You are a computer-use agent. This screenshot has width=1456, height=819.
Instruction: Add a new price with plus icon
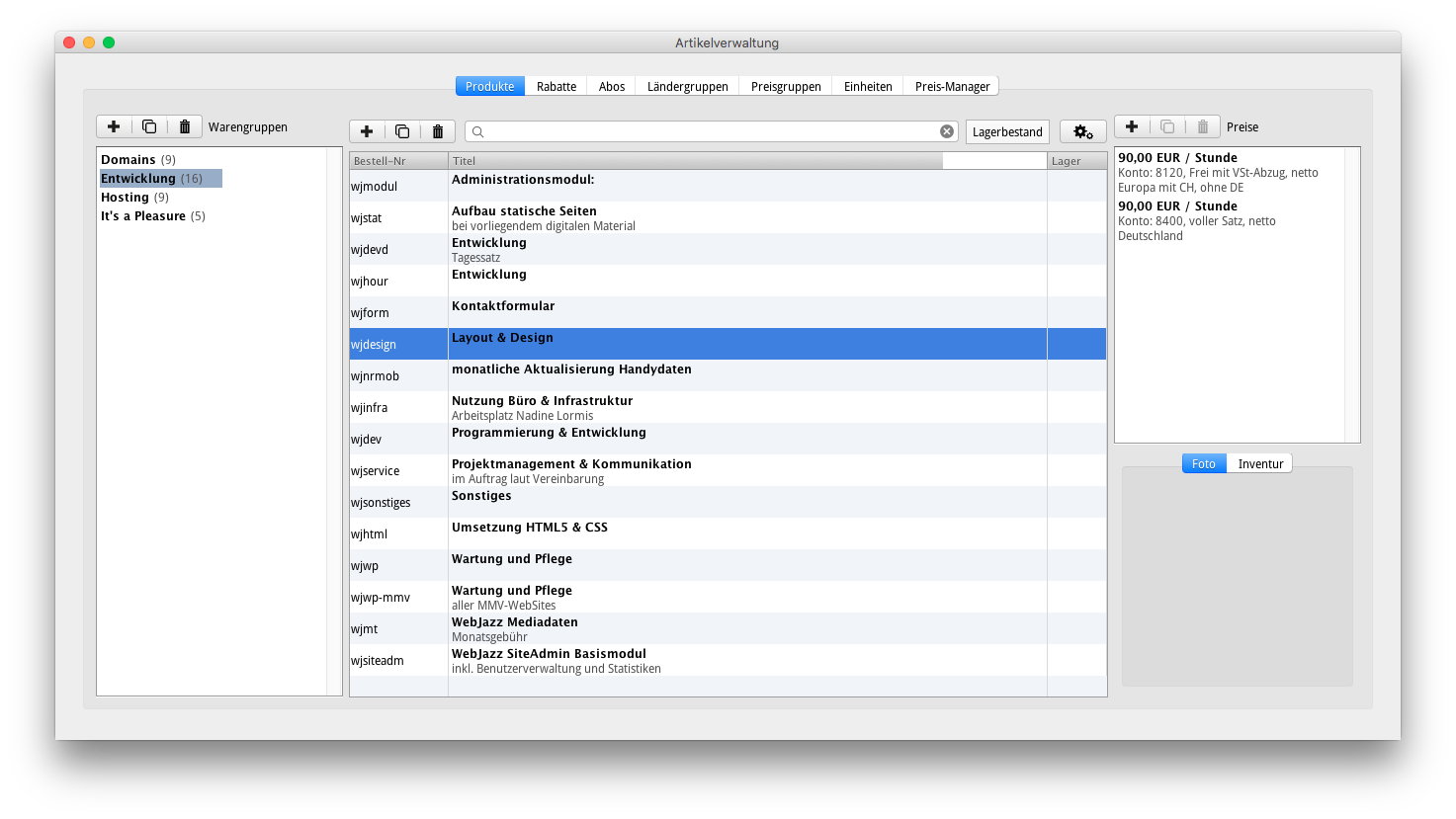pyautogui.click(x=1132, y=126)
